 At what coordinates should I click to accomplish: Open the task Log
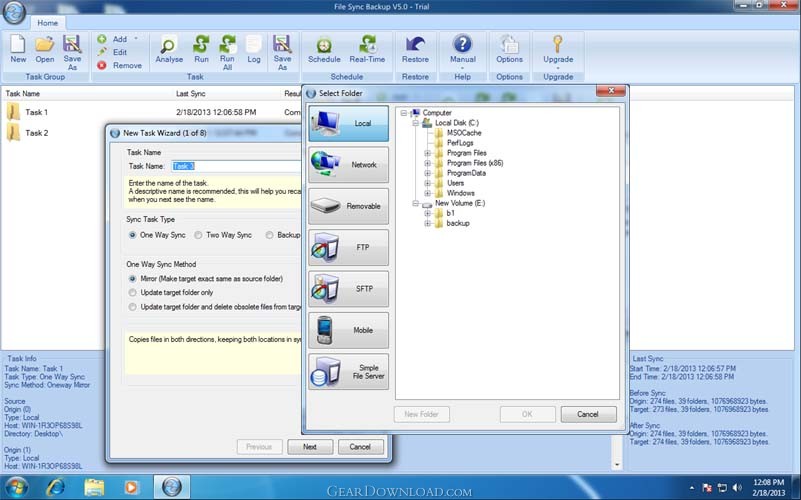pyautogui.click(x=254, y=50)
